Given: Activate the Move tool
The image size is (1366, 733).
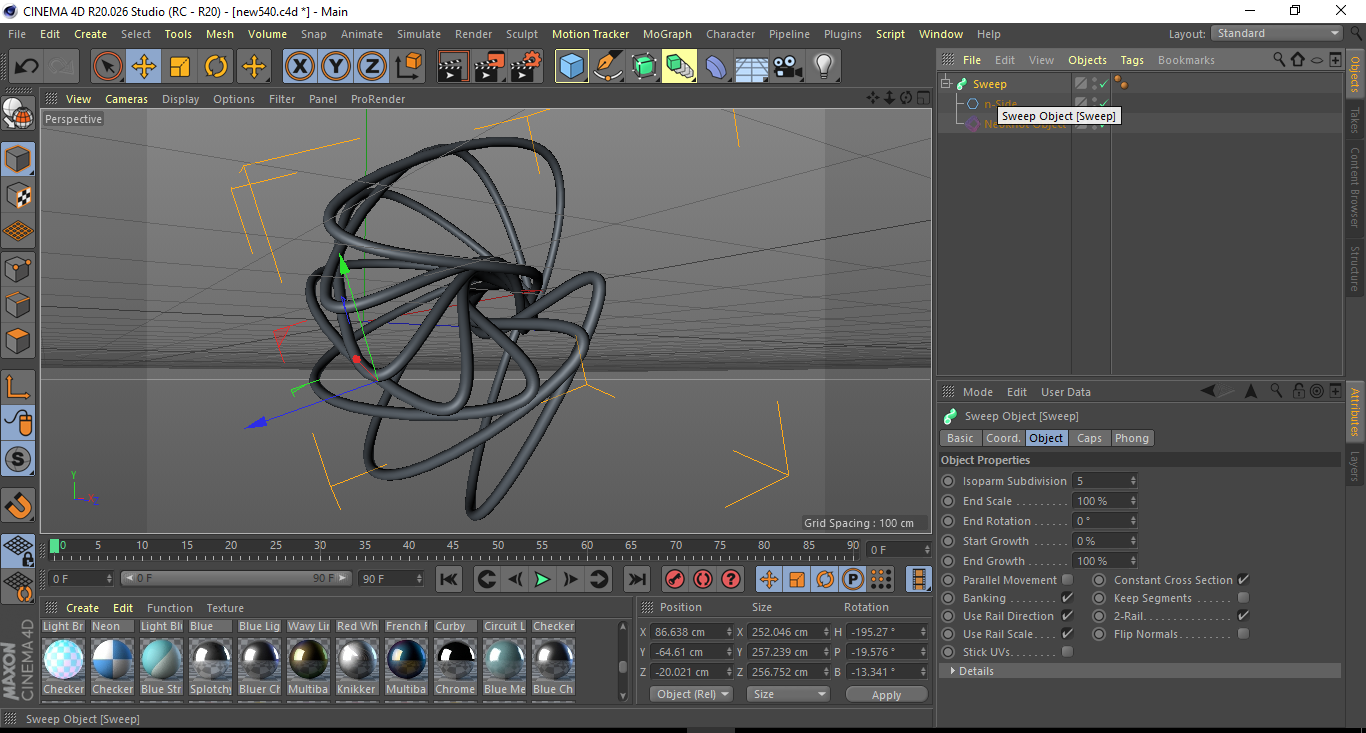Looking at the screenshot, I should (x=144, y=67).
